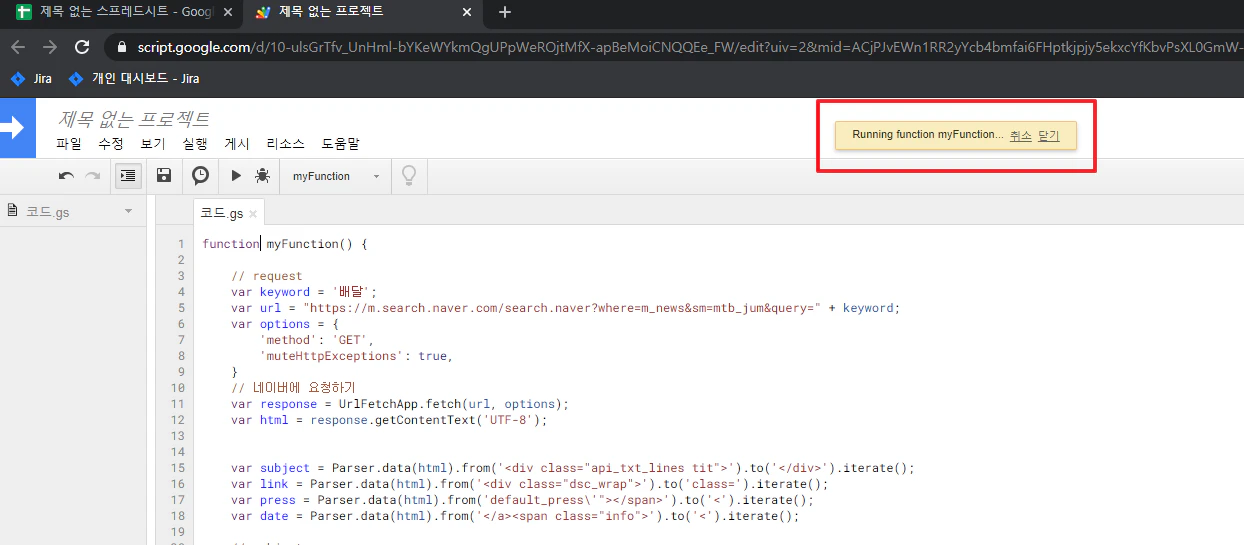Click the '네이버에 요청하기' comment

(x=293, y=388)
